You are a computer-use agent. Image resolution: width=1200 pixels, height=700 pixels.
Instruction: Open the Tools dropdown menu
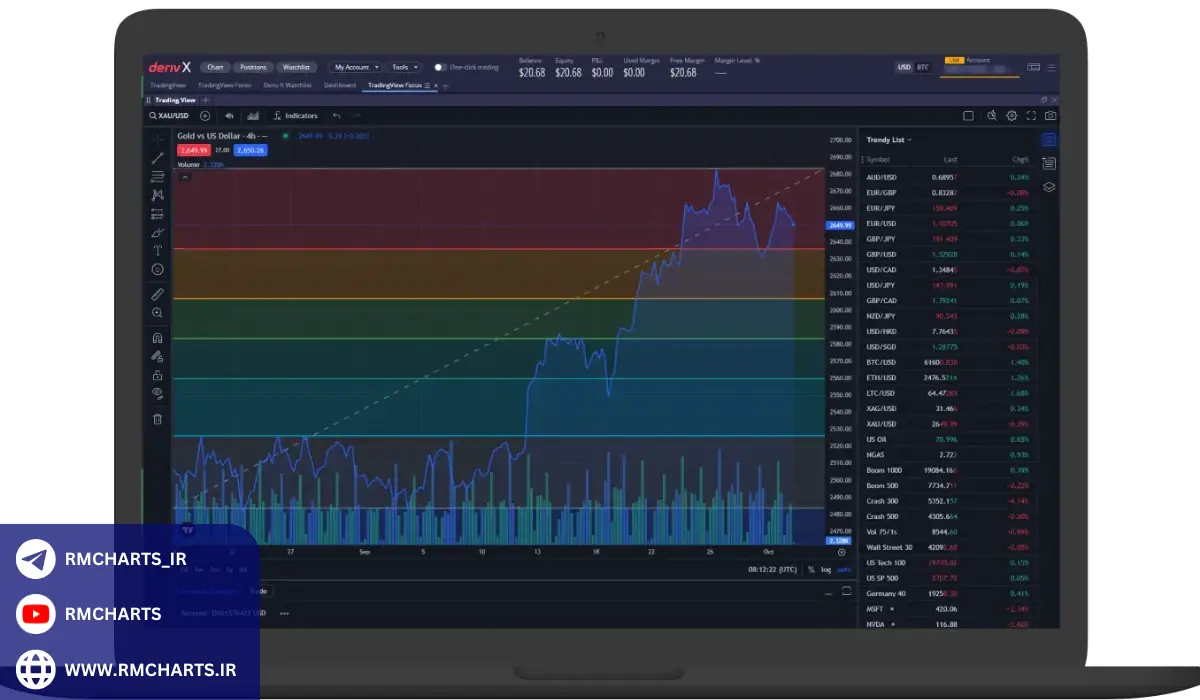point(404,67)
